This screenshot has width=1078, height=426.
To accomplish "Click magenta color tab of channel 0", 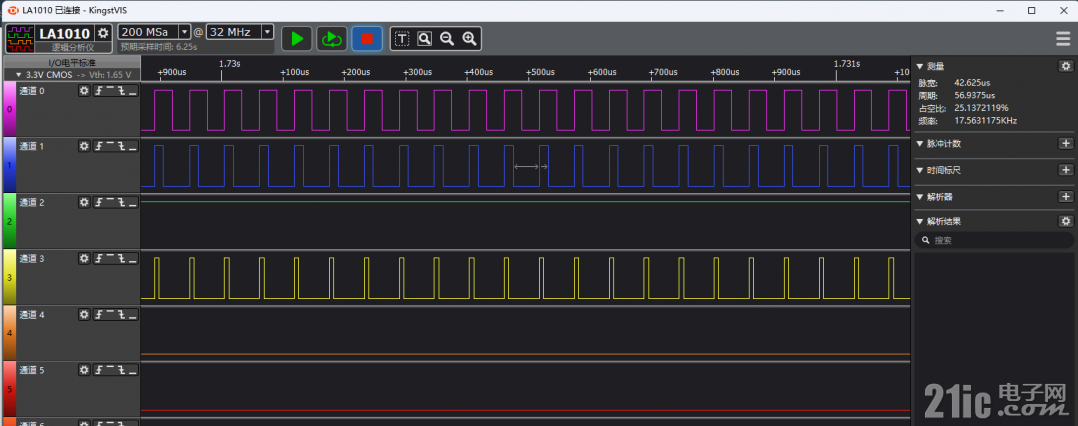I will click(x=10, y=109).
